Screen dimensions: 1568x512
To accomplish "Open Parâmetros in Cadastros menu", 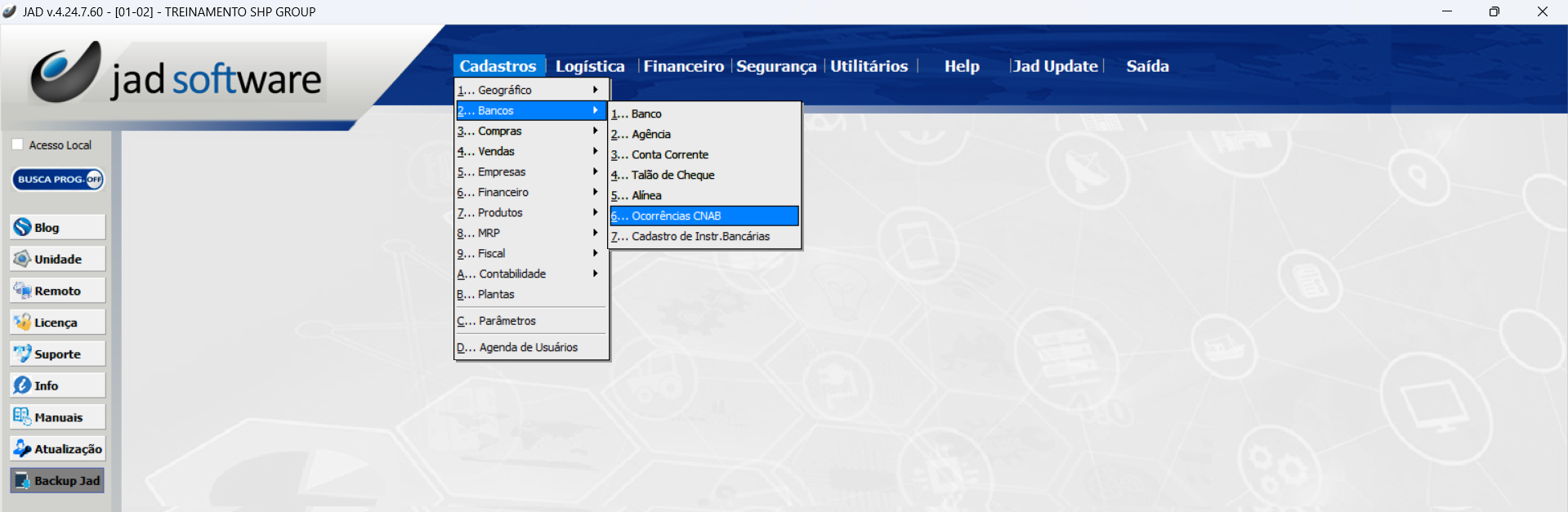I will click(x=507, y=321).
